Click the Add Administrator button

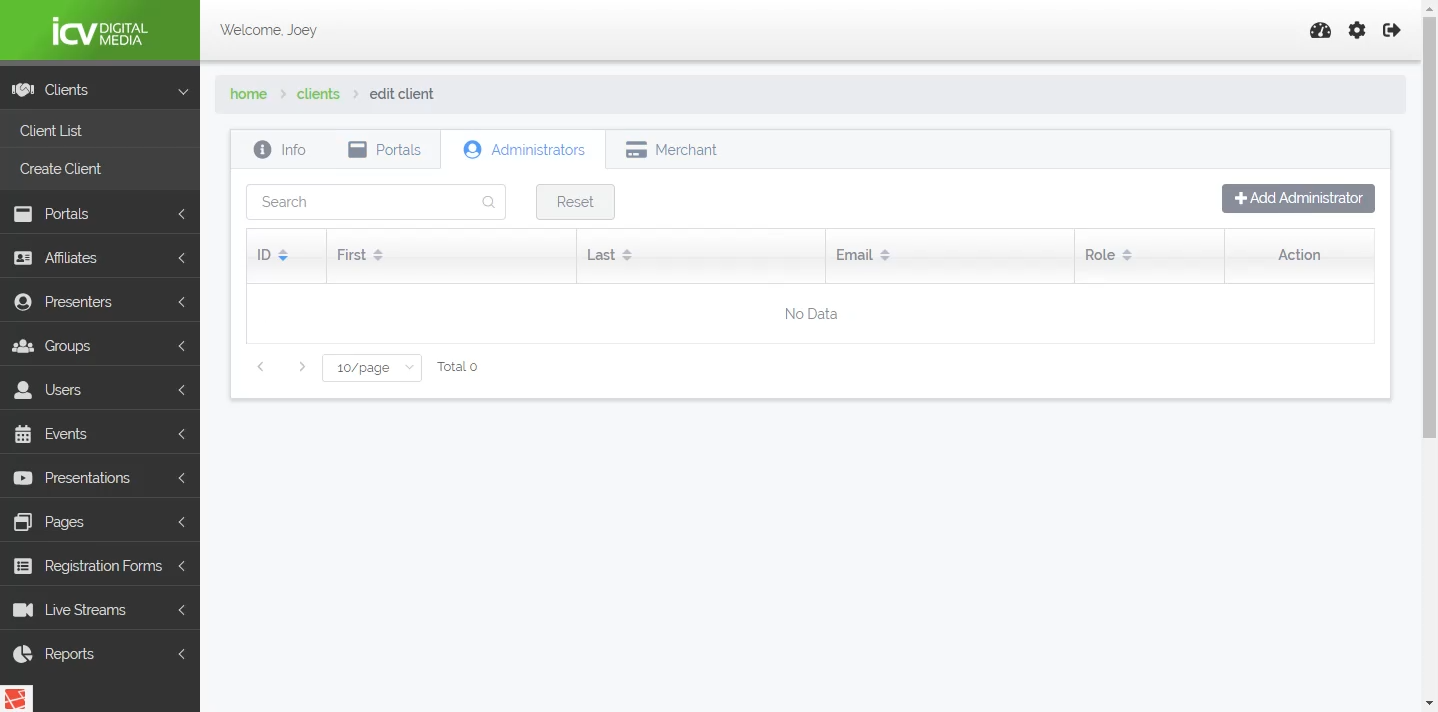pos(1298,198)
